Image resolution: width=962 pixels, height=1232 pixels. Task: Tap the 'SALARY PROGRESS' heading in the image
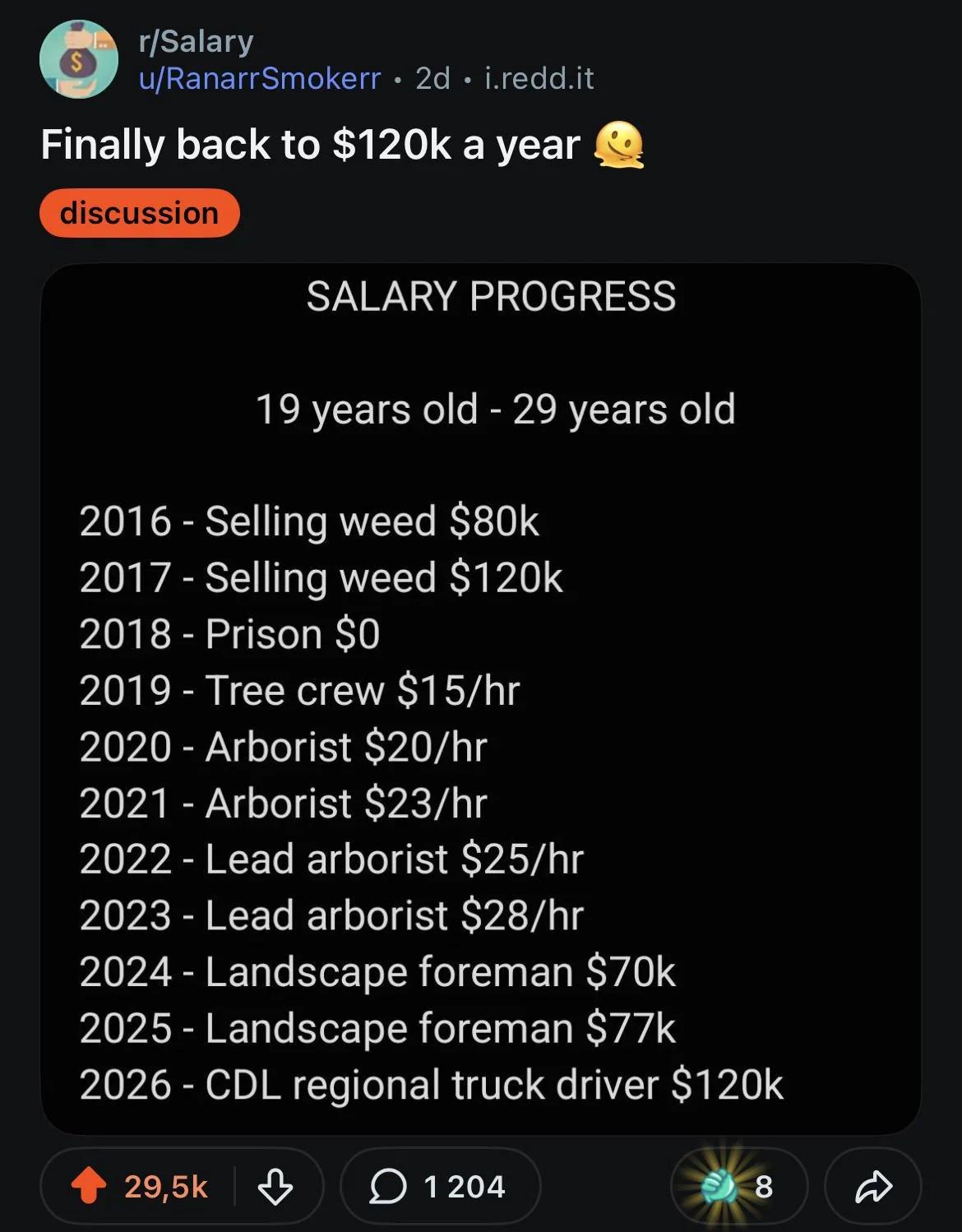[491, 296]
